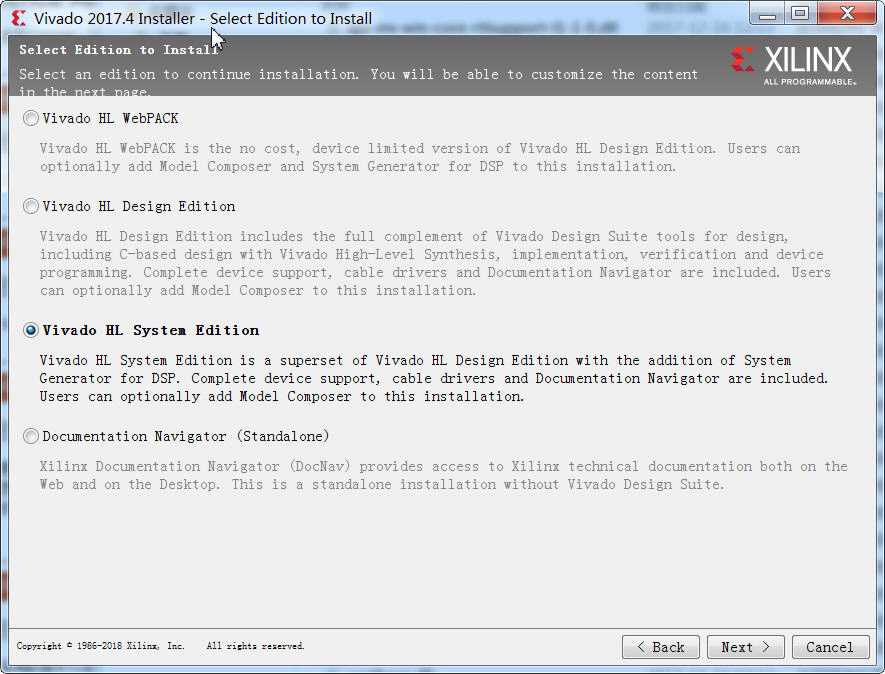Close the Vivado 2017.4 Installer window
Image resolution: width=885 pixels, height=674 pixels.
(x=847, y=14)
